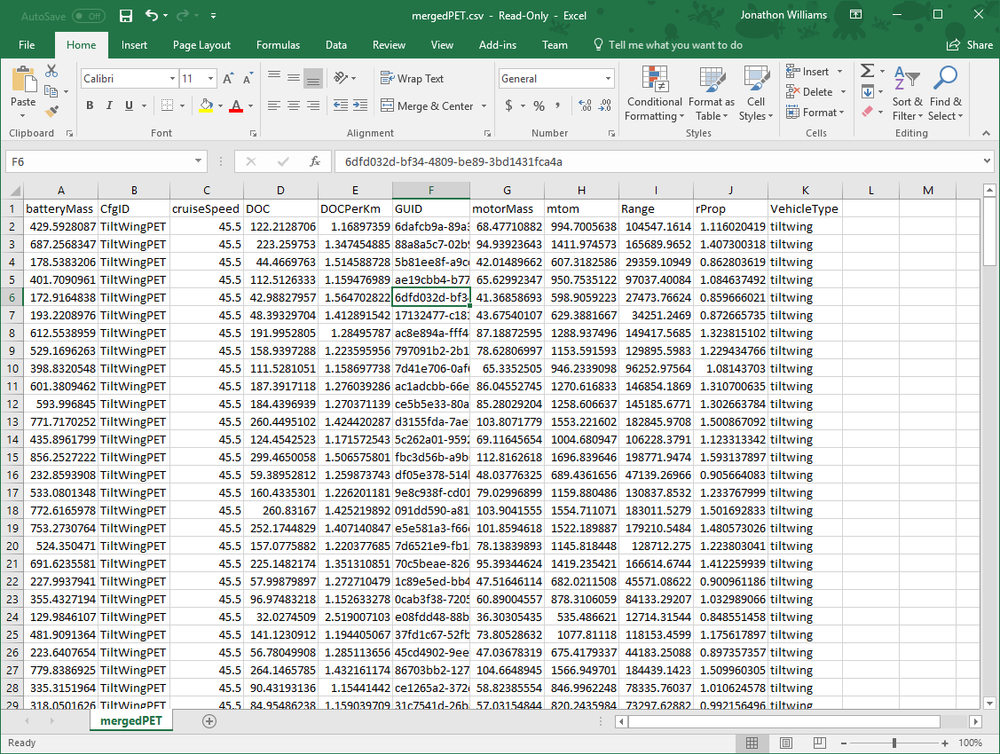
Task: Open the Formulas ribbon tab
Action: click(277, 45)
